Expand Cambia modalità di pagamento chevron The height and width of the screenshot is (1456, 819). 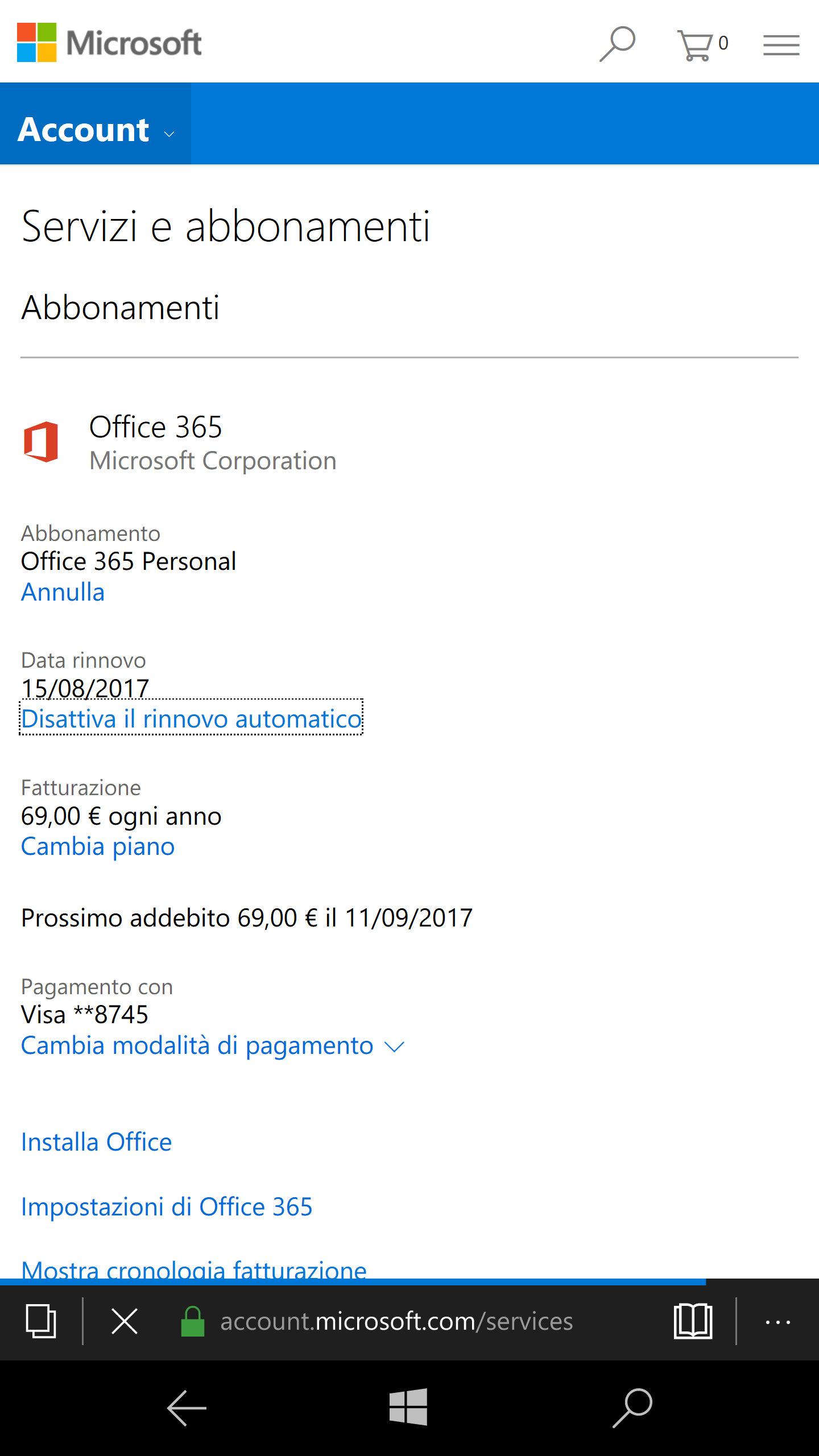(x=394, y=1046)
